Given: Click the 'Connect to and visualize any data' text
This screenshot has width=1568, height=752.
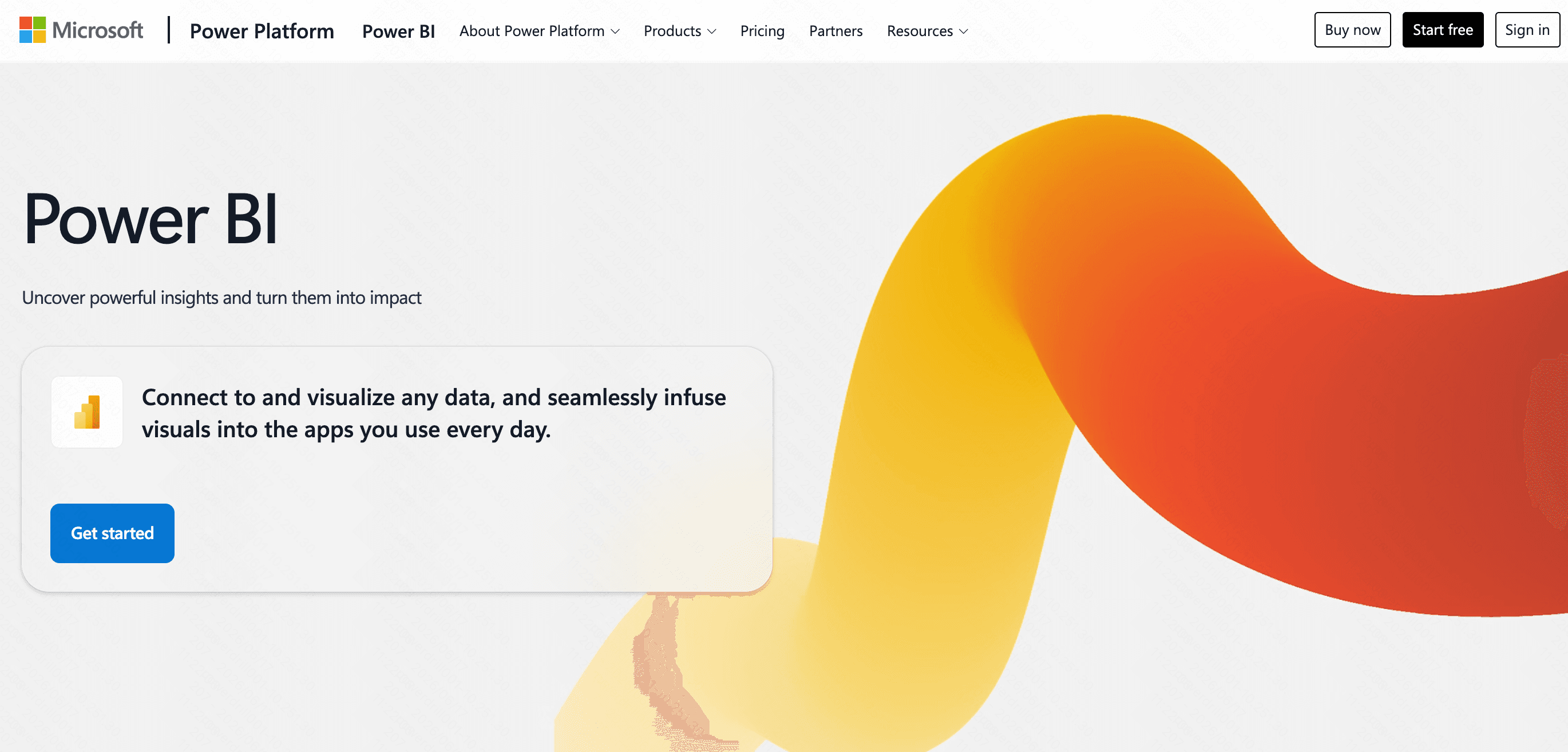Looking at the screenshot, I should (434, 413).
